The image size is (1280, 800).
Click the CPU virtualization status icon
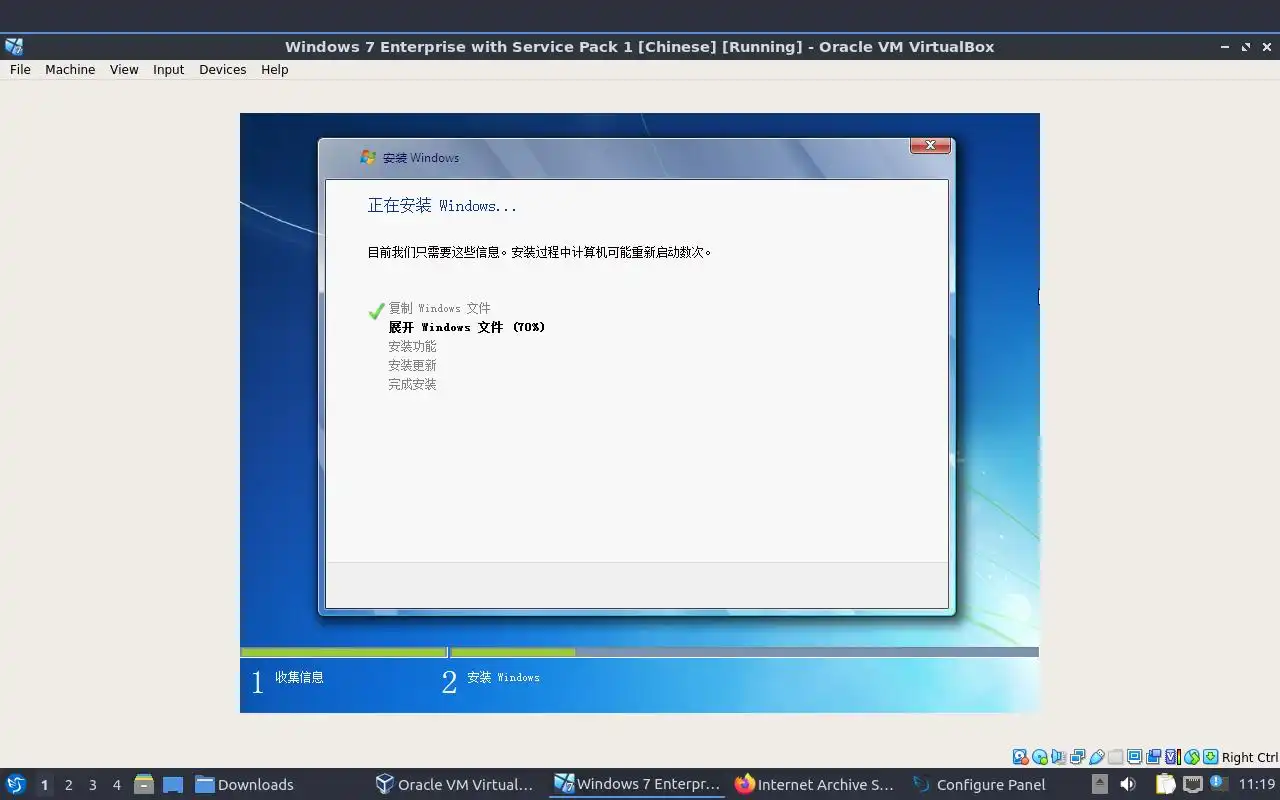(1173, 757)
